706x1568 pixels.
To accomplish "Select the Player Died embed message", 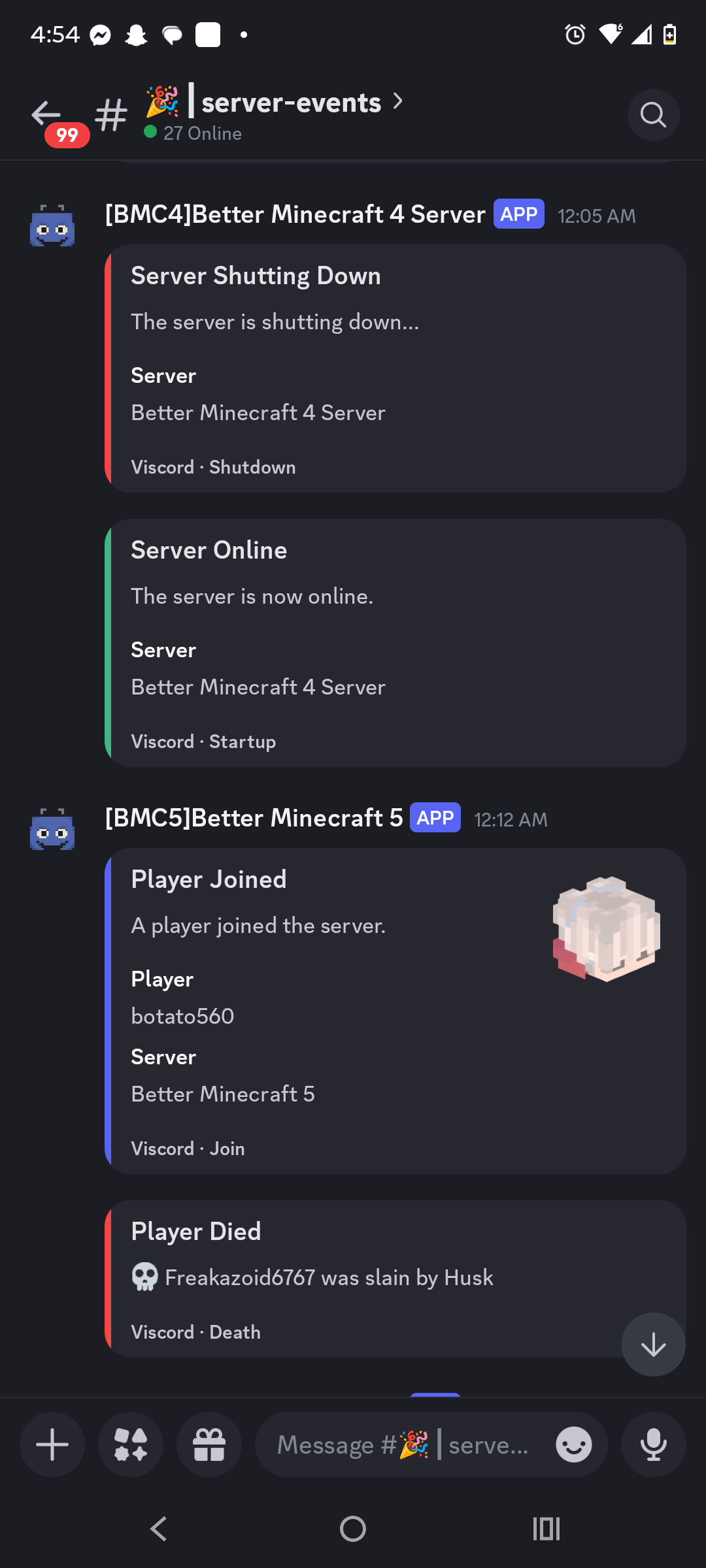I will pyautogui.click(x=395, y=1279).
